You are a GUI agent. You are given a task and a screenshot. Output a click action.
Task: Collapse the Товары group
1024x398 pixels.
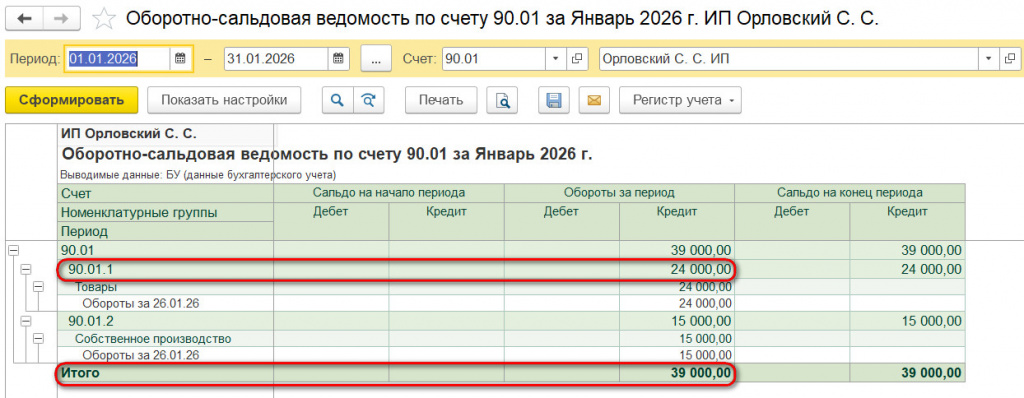38,286
